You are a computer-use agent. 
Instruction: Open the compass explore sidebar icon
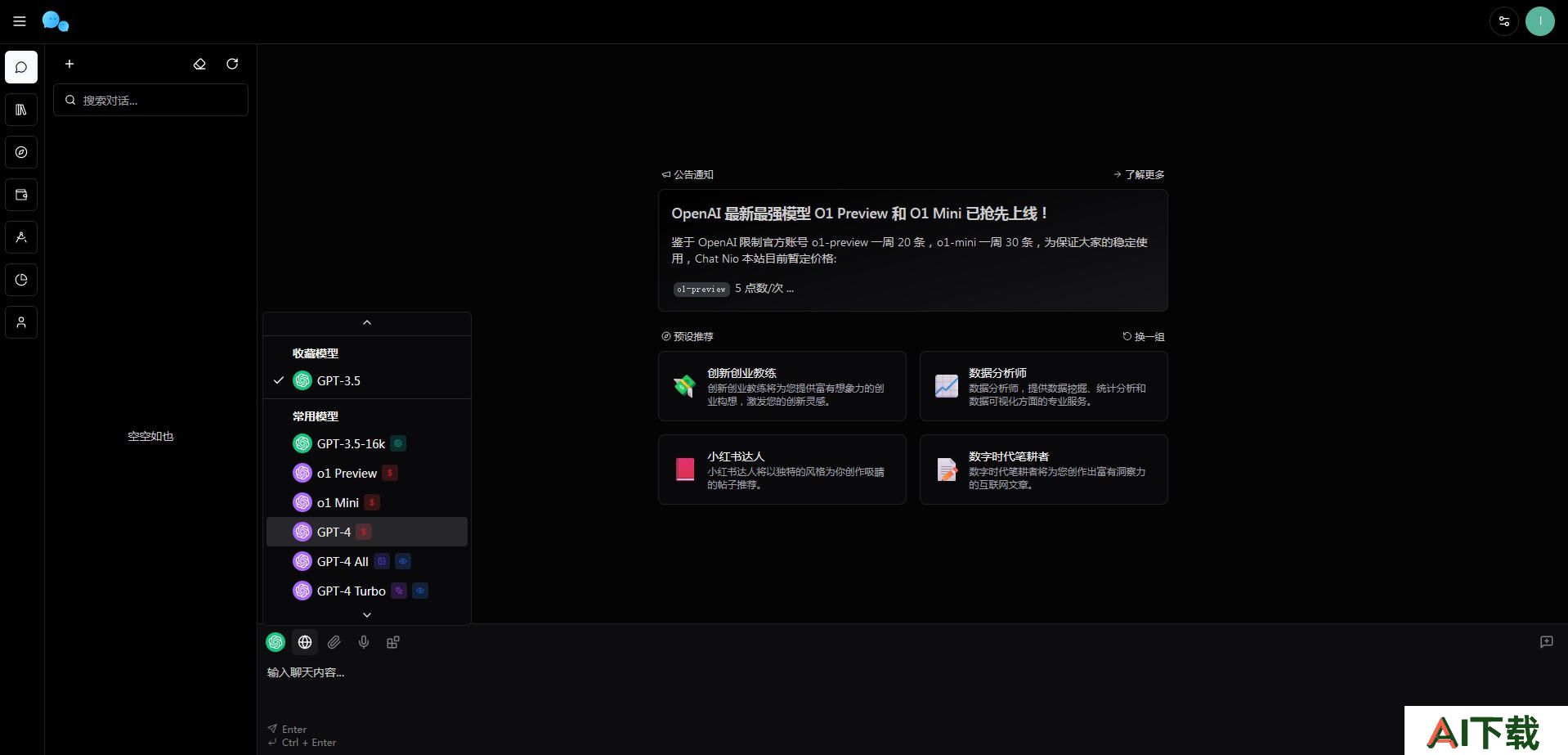[x=21, y=152]
